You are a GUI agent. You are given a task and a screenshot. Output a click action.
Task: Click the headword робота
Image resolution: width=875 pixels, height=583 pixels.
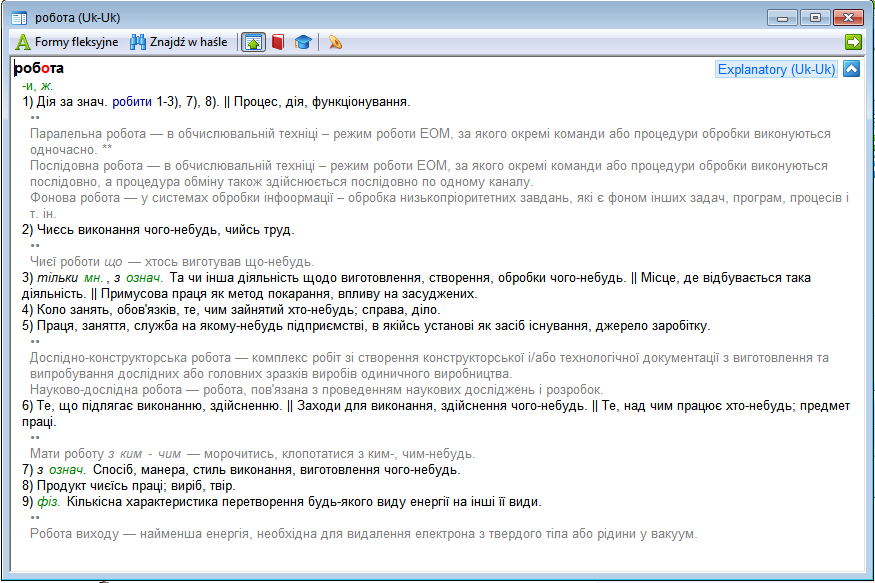click(x=39, y=69)
